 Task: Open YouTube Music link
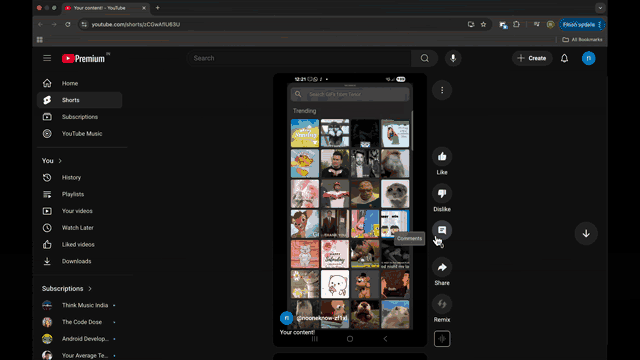pyautogui.click(x=80, y=133)
